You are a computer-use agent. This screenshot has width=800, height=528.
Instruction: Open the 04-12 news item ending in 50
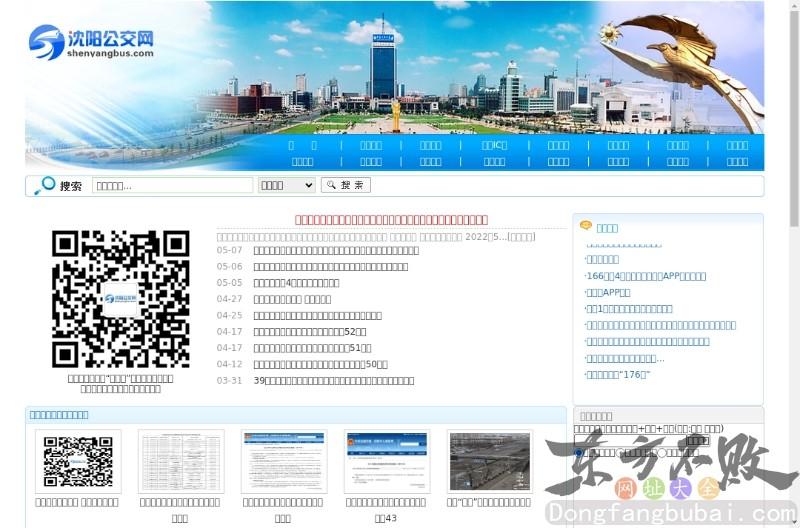[320, 365]
